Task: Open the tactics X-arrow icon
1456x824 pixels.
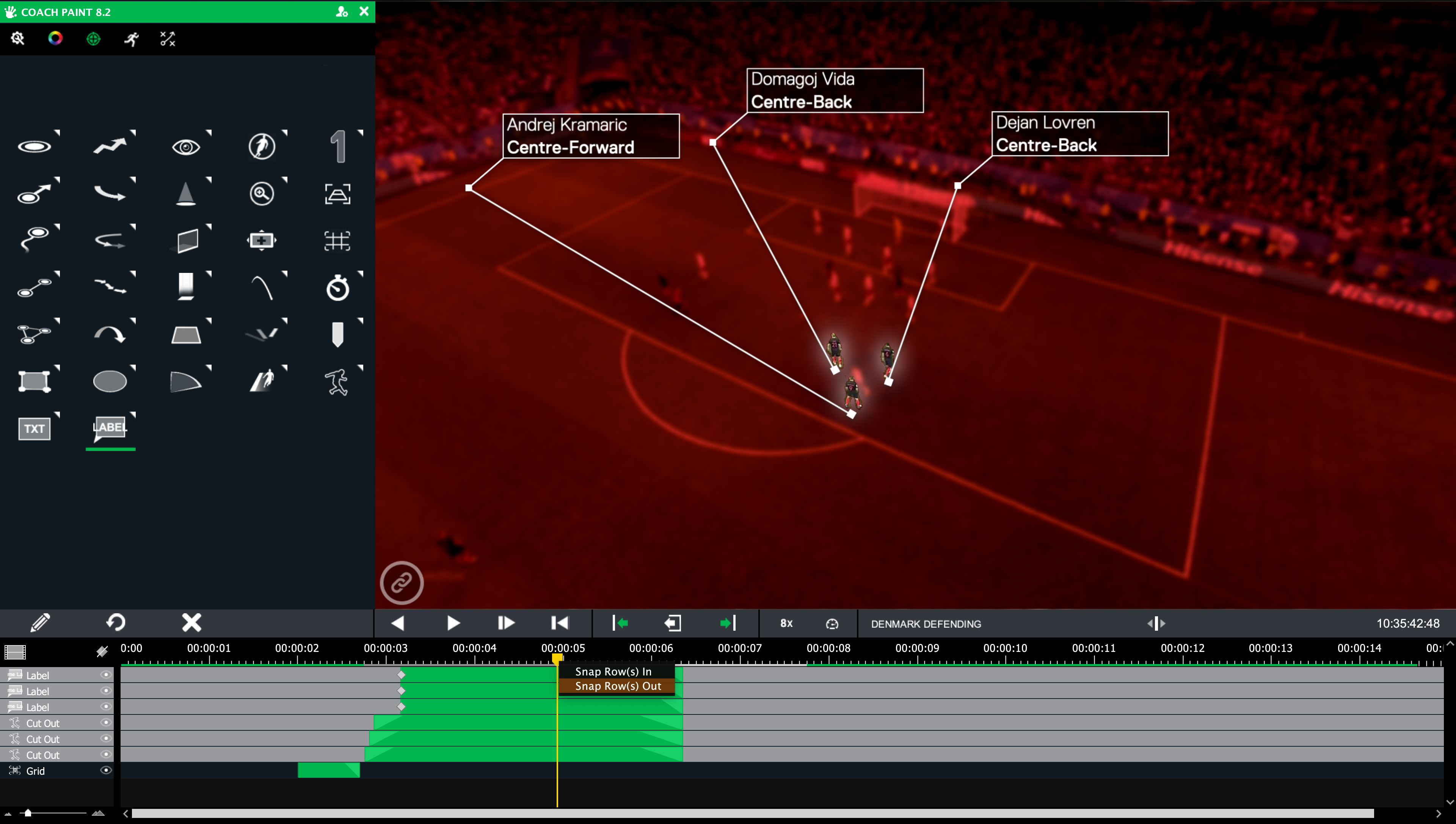Action: (x=168, y=39)
